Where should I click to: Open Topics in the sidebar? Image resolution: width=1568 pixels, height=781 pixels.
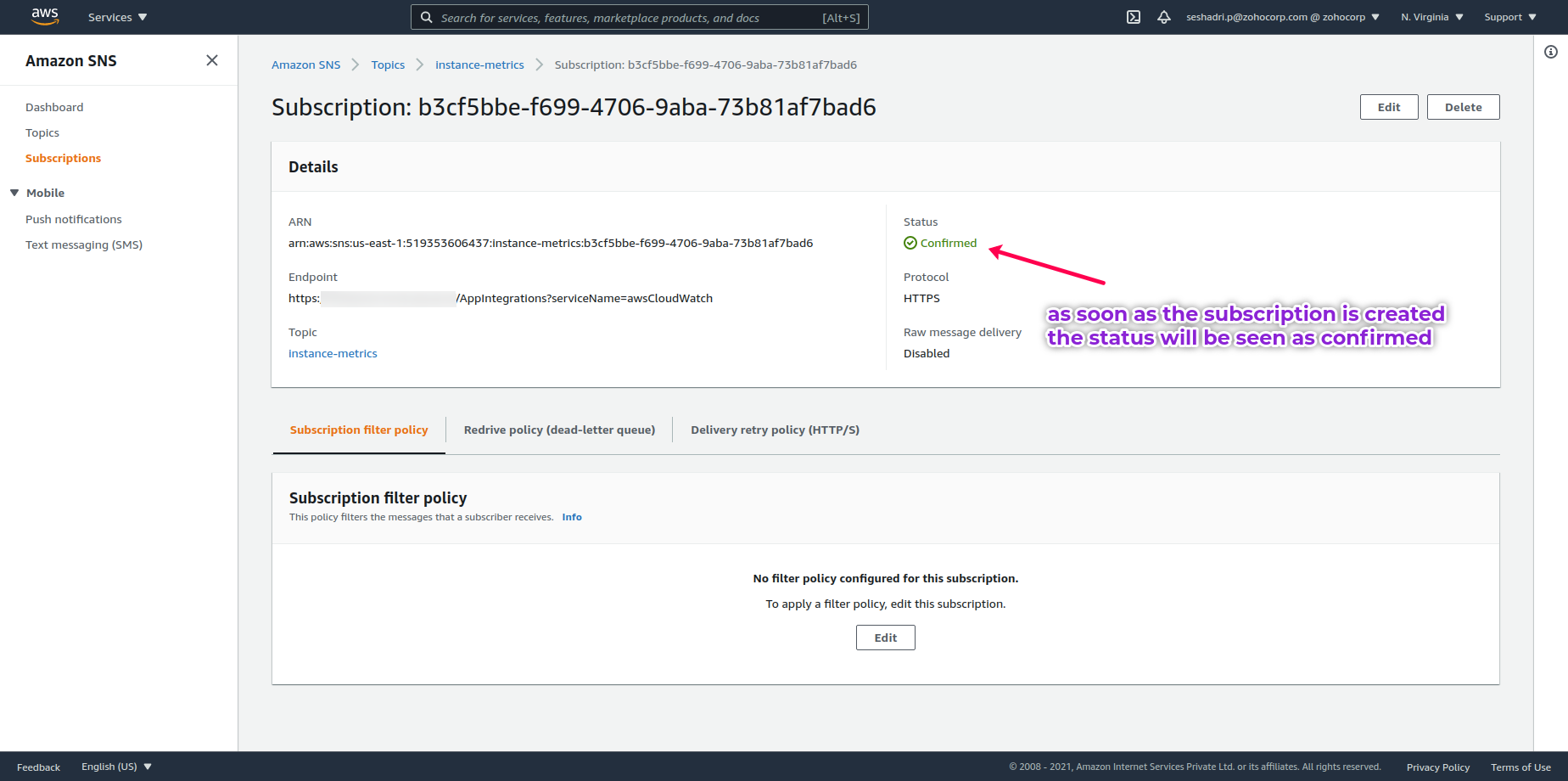tap(42, 132)
